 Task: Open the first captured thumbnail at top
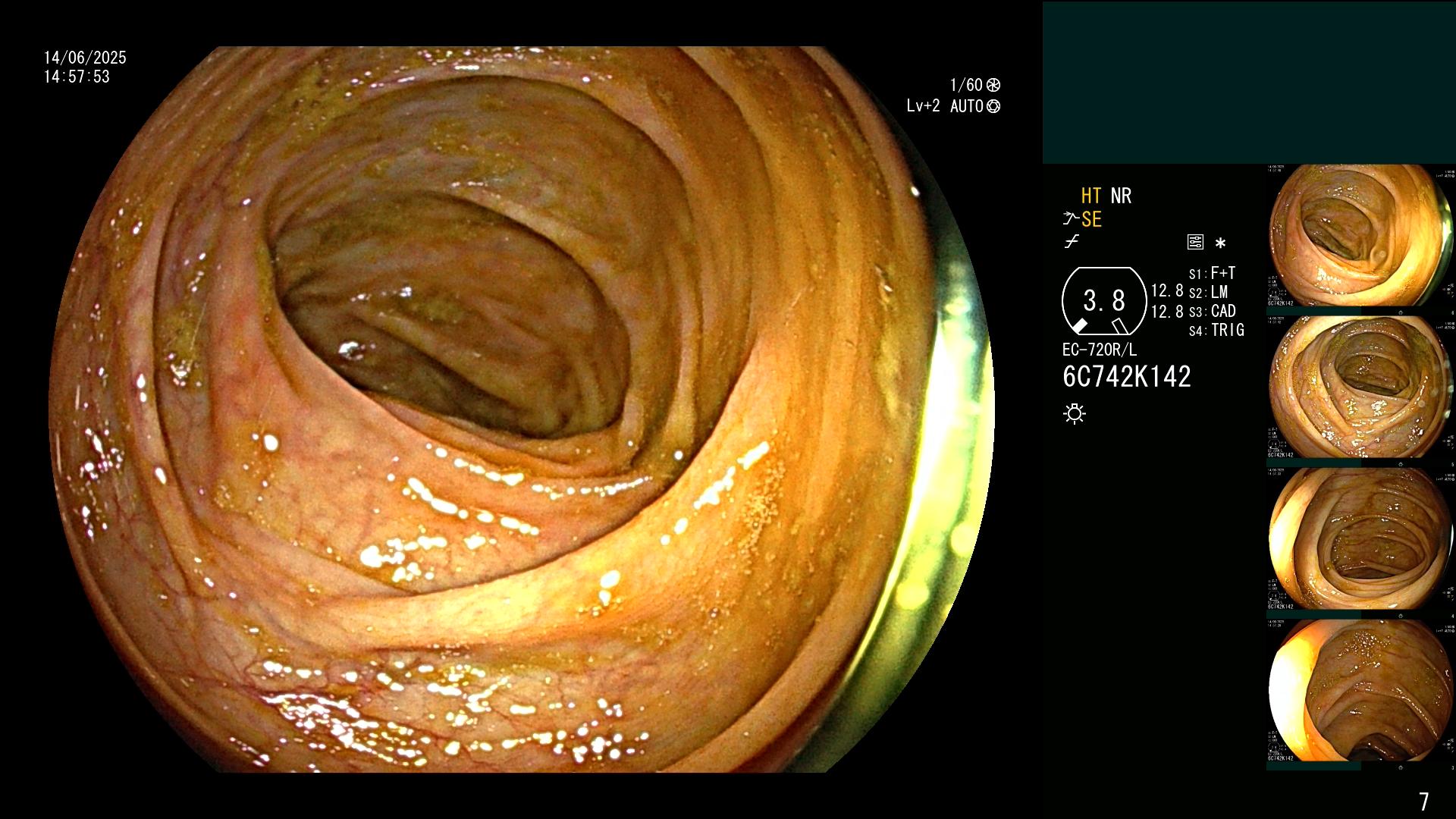(x=1360, y=236)
